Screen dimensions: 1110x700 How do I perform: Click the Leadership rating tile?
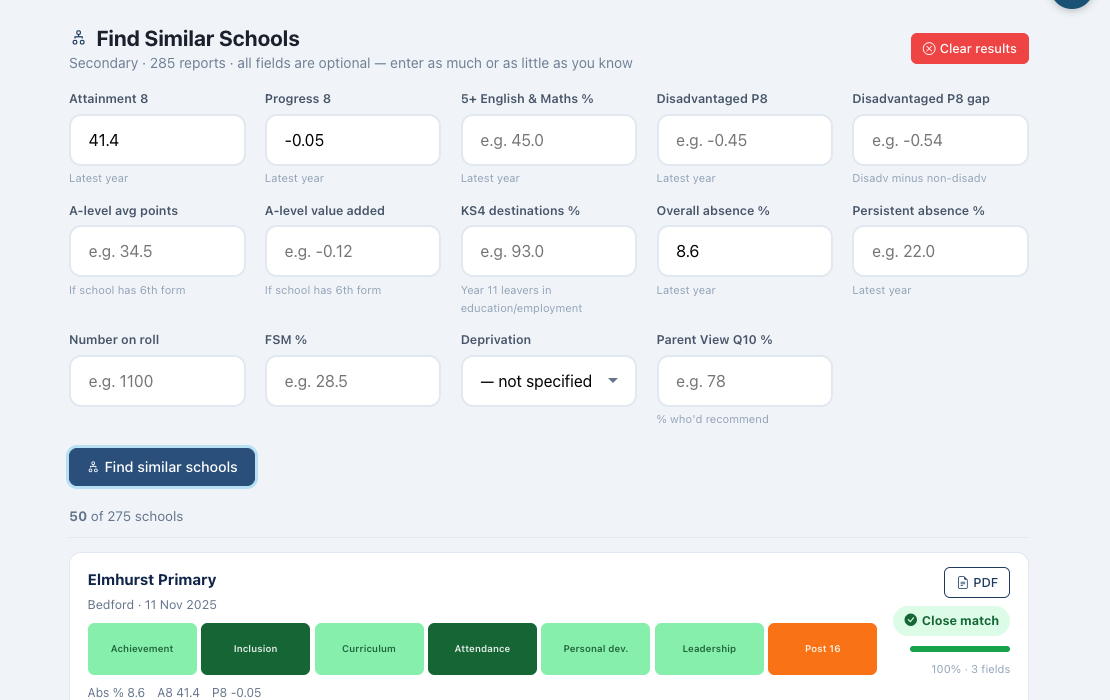coord(709,649)
